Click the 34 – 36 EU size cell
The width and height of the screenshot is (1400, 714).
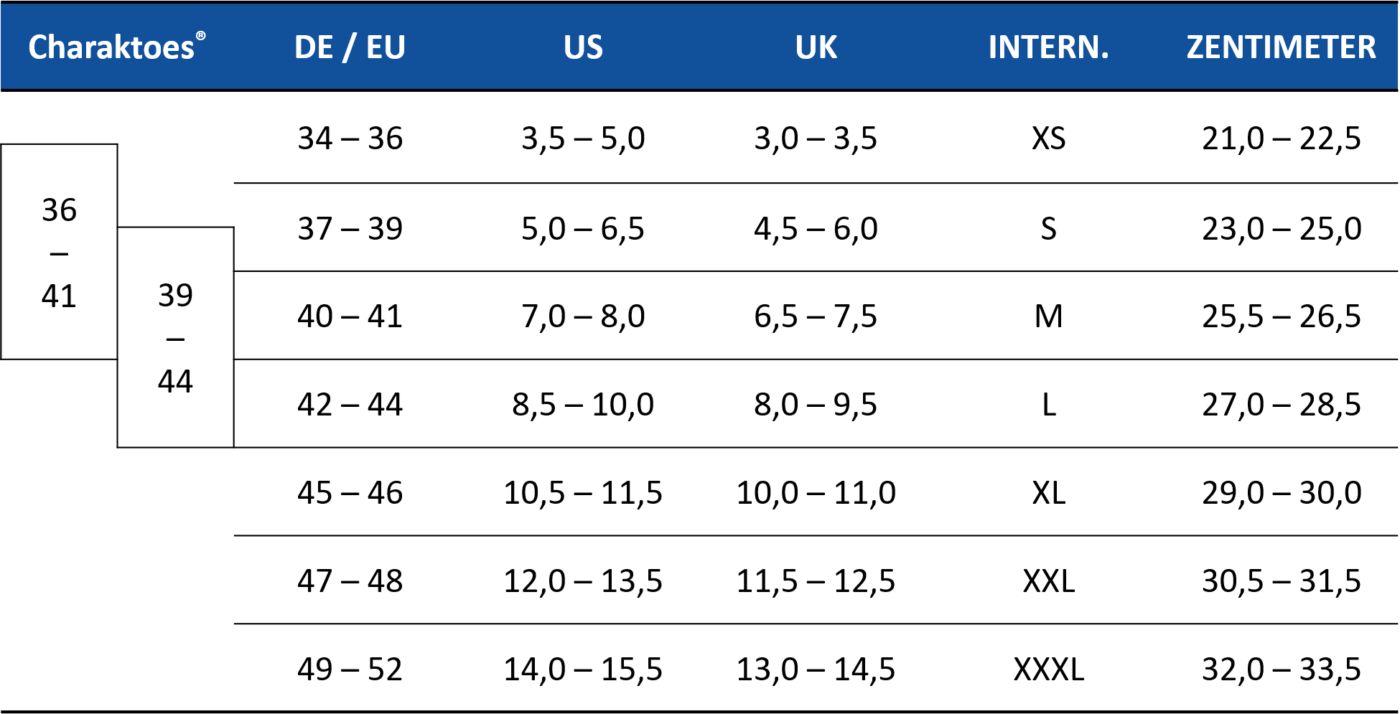[350, 138]
